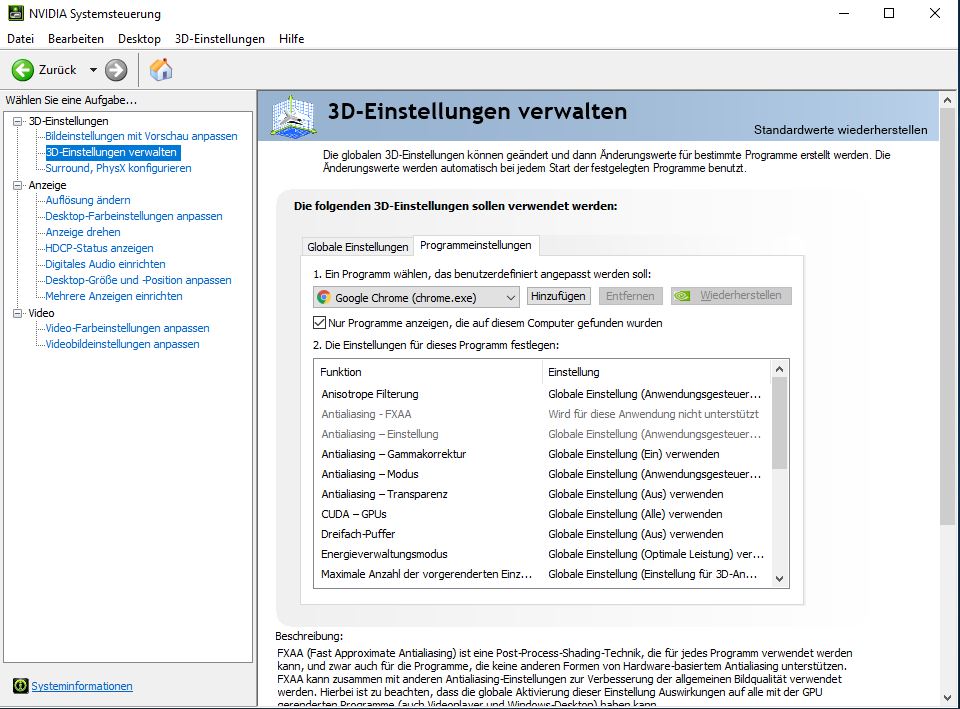The width and height of the screenshot is (960, 709).
Task: Select the Antialiasing – Modus row
Action: [542, 474]
